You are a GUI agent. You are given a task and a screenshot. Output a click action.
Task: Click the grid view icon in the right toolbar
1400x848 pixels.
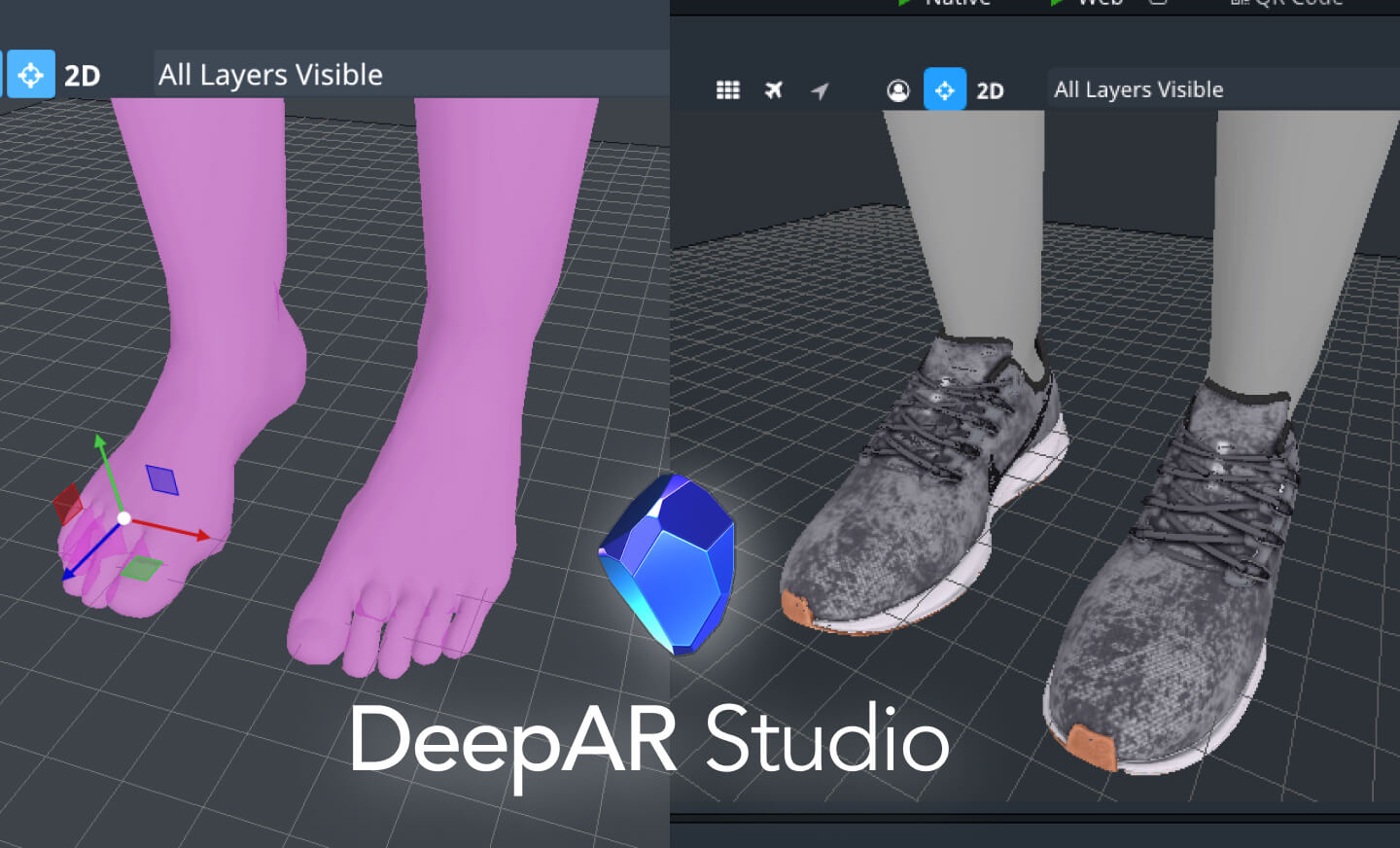(727, 89)
